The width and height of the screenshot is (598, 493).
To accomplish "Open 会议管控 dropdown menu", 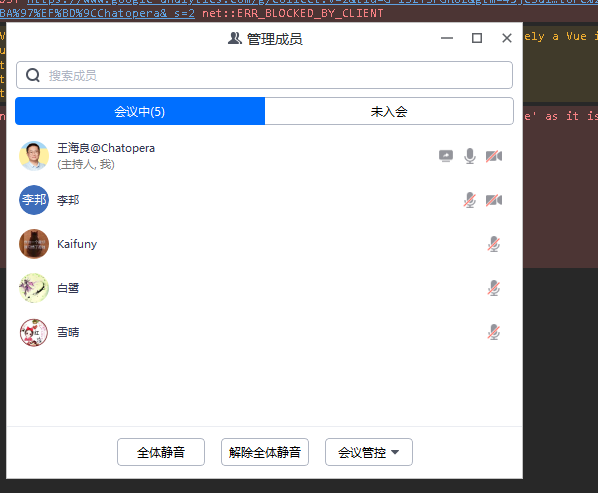I will [369, 452].
